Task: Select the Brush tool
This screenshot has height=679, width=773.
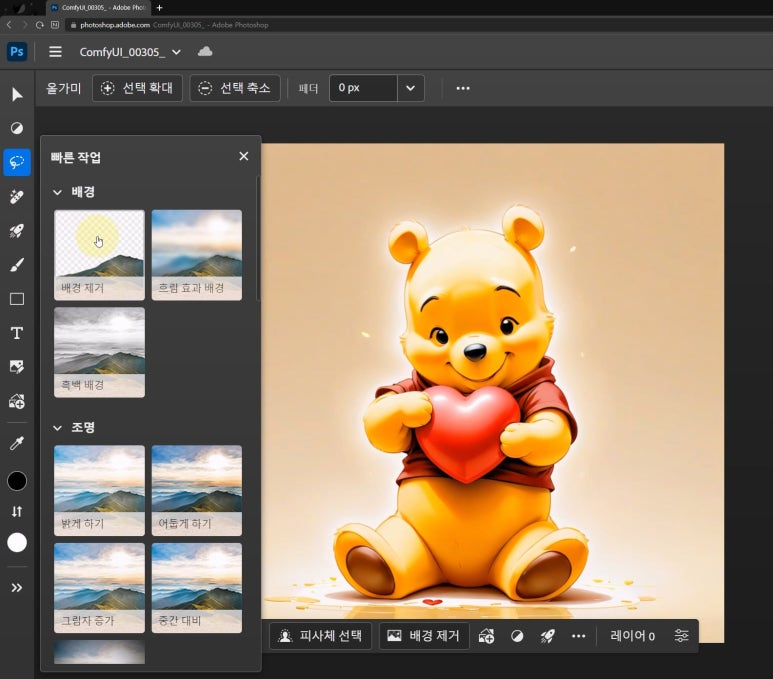Action: click(x=17, y=265)
